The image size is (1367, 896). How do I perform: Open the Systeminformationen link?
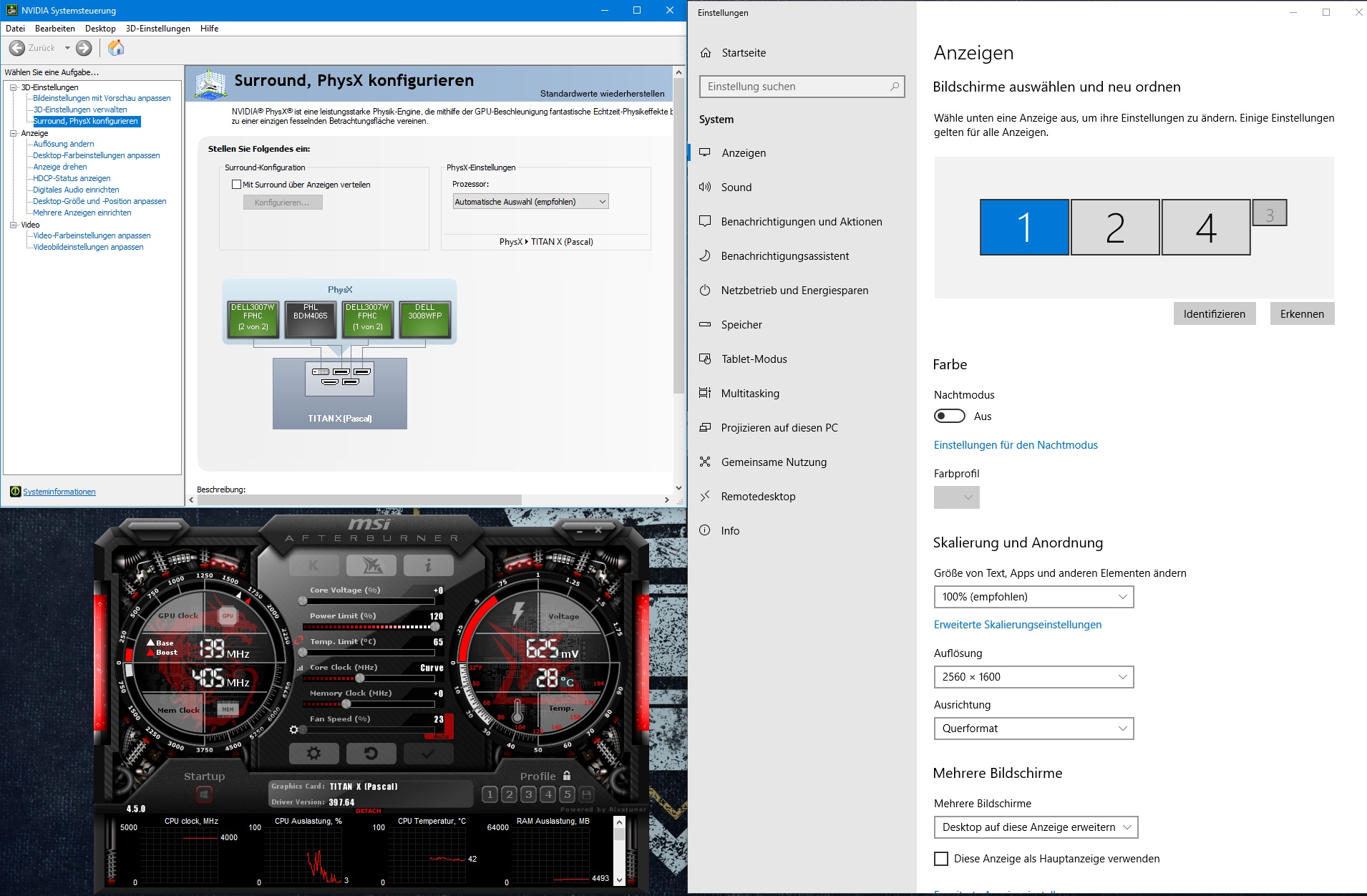pos(59,492)
